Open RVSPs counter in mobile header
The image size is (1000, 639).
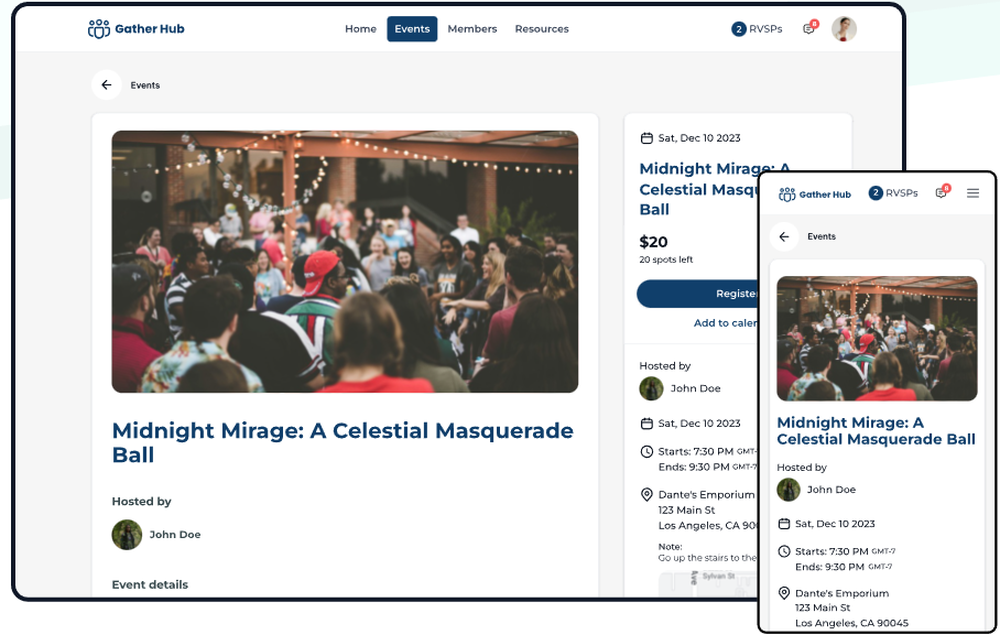click(892, 193)
